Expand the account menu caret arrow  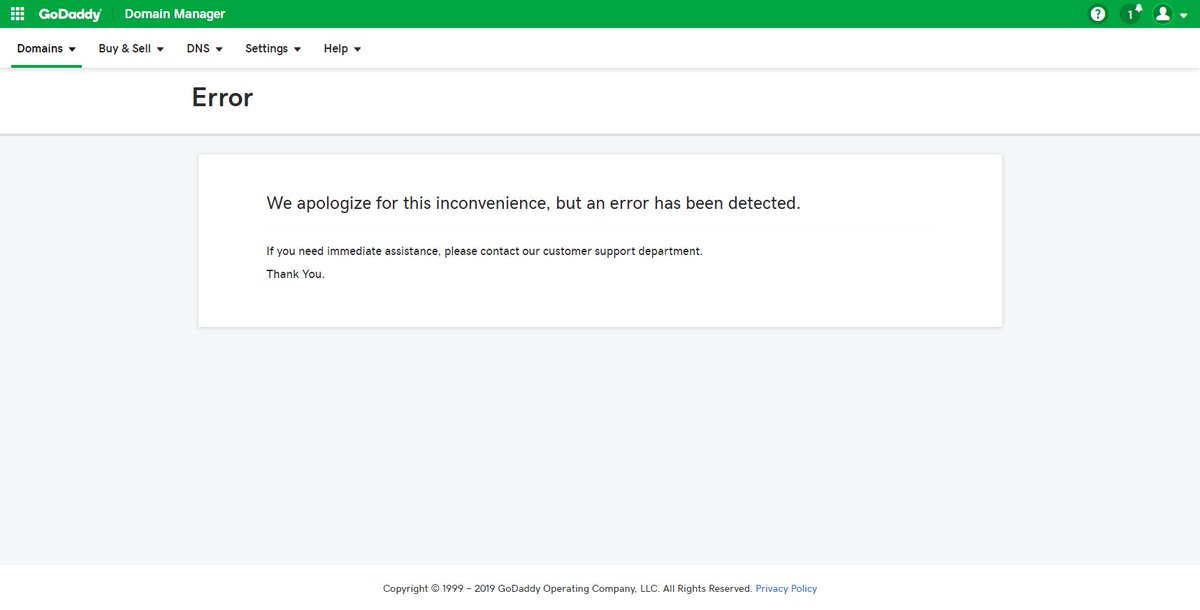click(1184, 16)
